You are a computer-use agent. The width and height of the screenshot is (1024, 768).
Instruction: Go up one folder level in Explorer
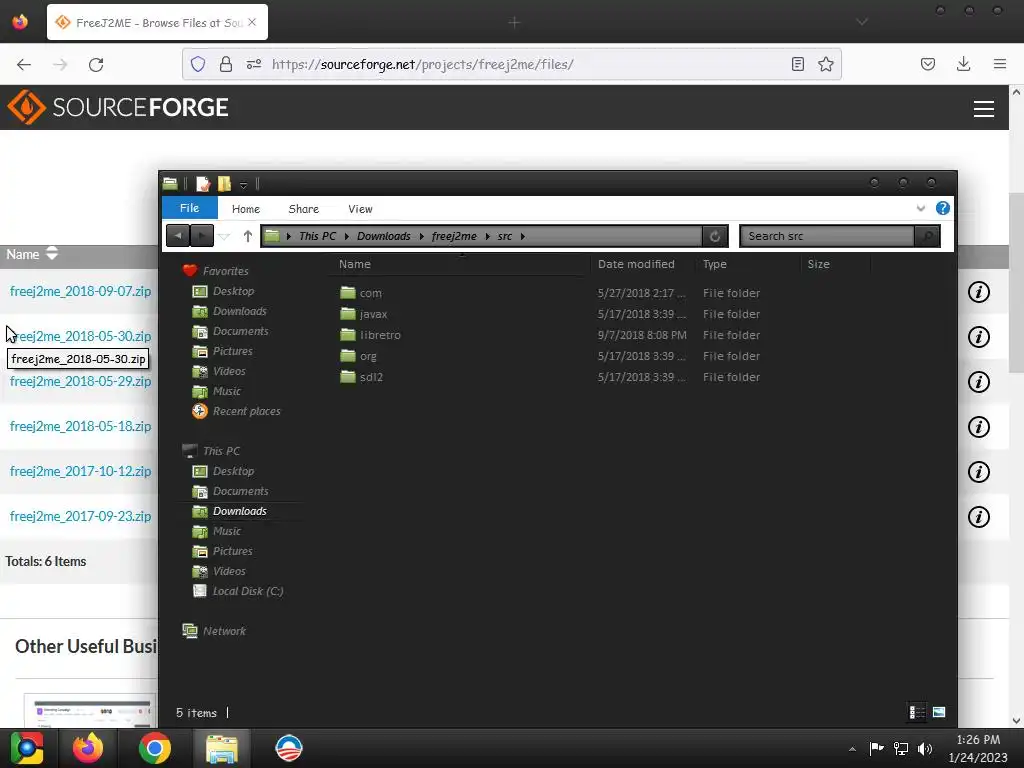pos(248,236)
